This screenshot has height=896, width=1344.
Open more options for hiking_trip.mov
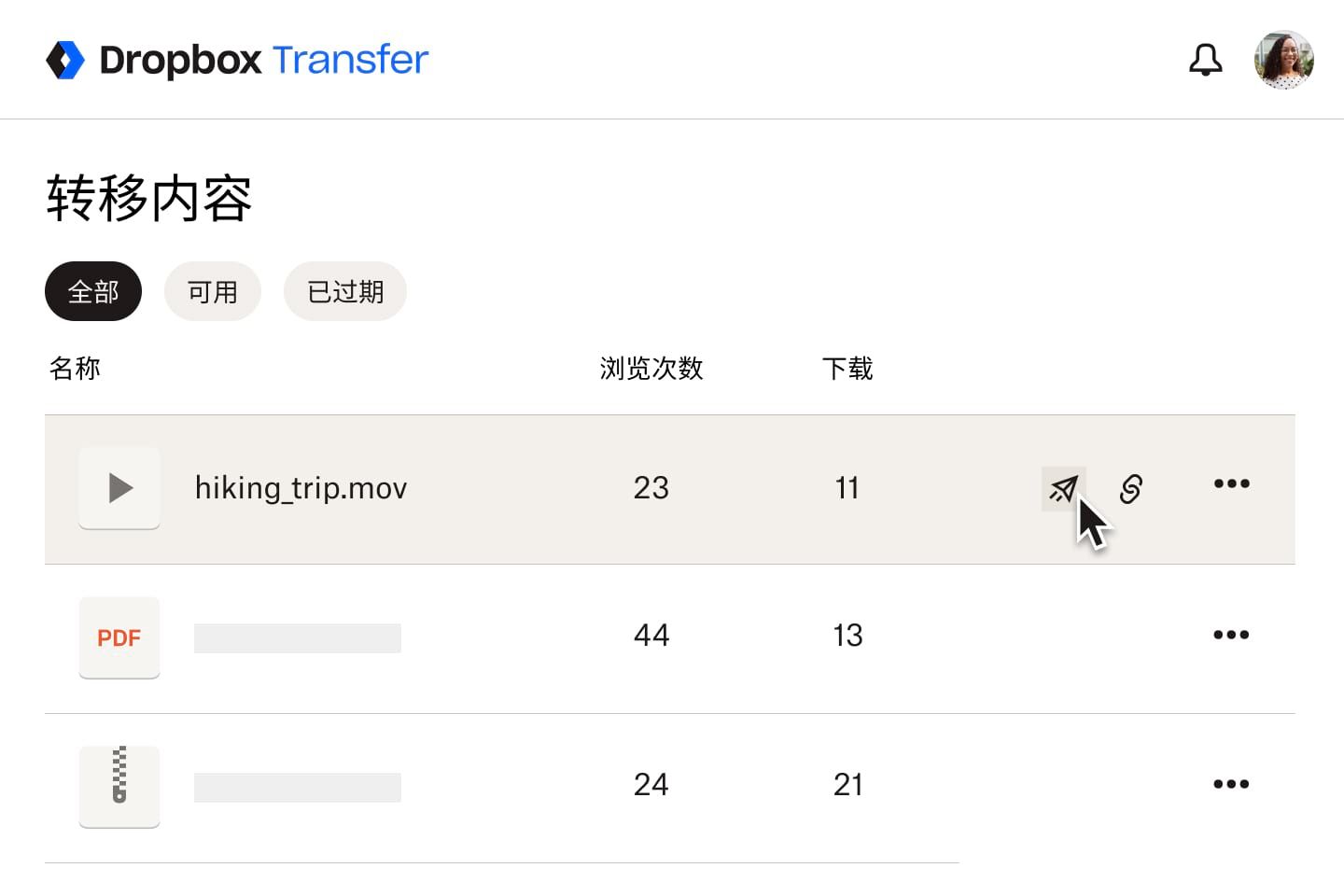[1231, 483]
